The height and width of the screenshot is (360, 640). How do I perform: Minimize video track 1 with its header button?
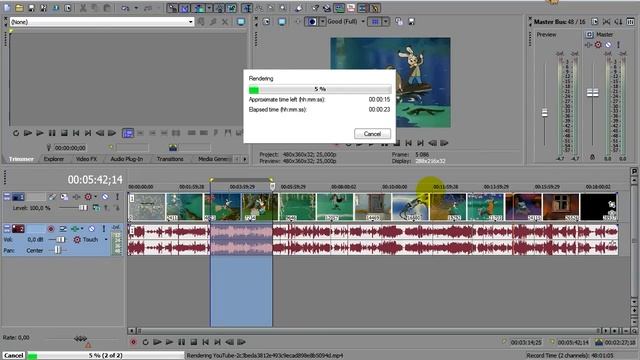pyautogui.click(x=7, y=197)
